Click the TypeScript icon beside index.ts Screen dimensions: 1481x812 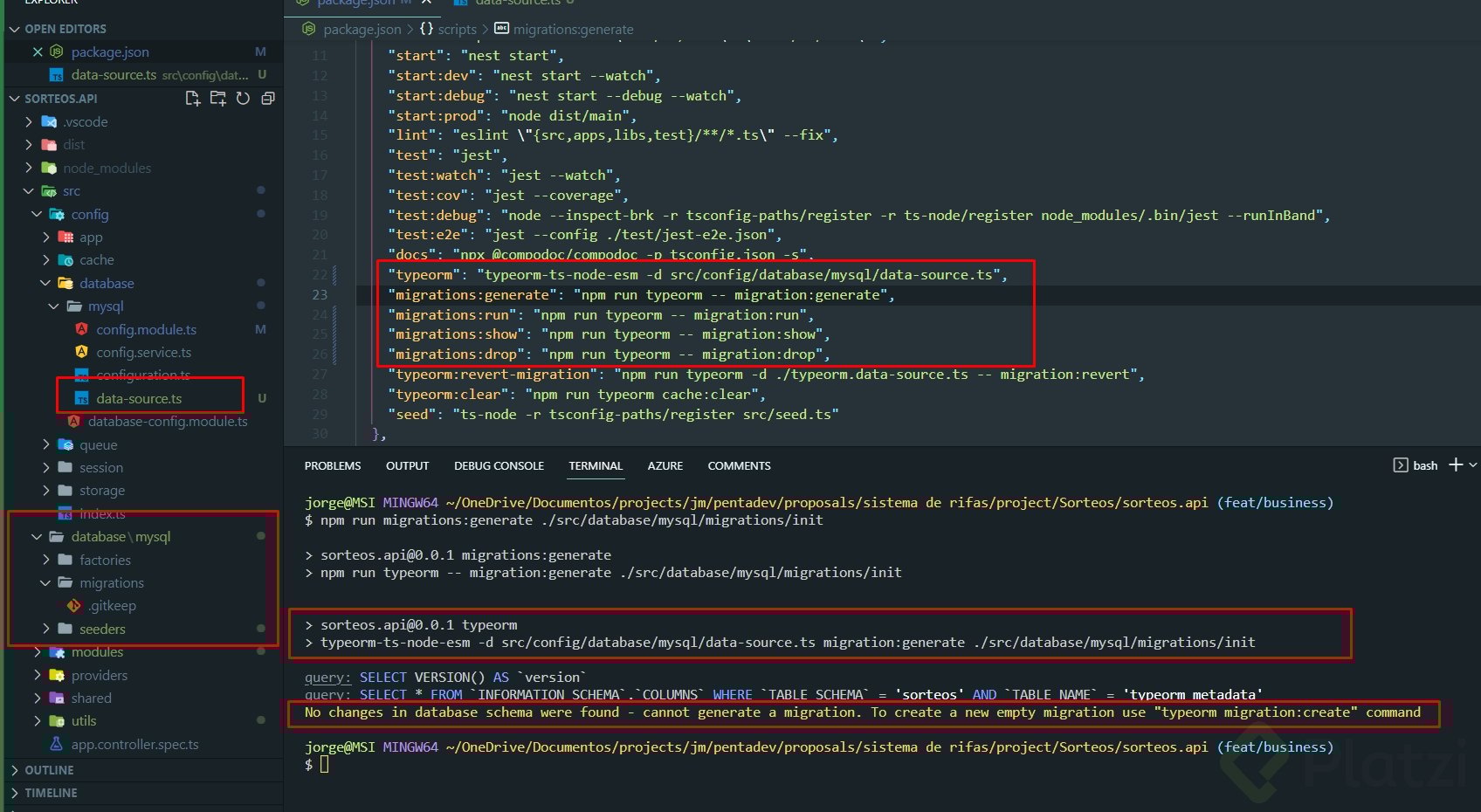pyautogui.click(x=65, y=513)
